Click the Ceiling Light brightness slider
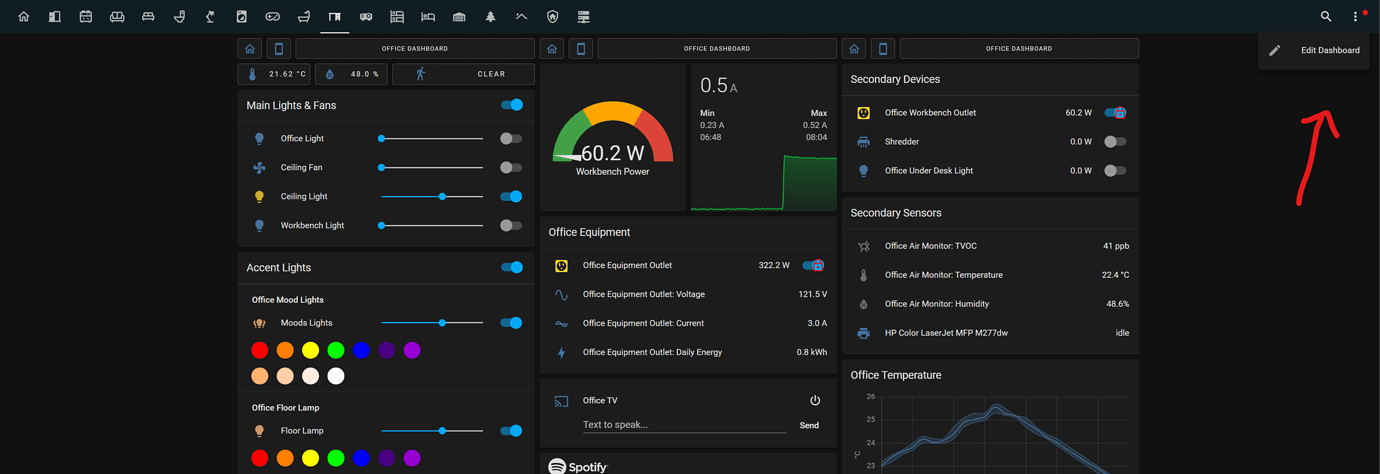 (432, 197)
